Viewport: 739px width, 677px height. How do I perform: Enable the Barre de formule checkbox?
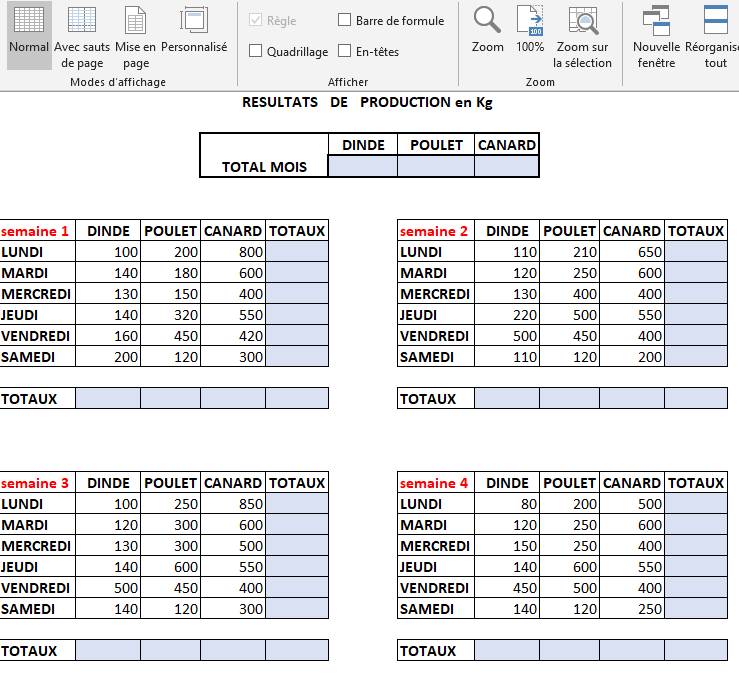[x=345, y=20]
